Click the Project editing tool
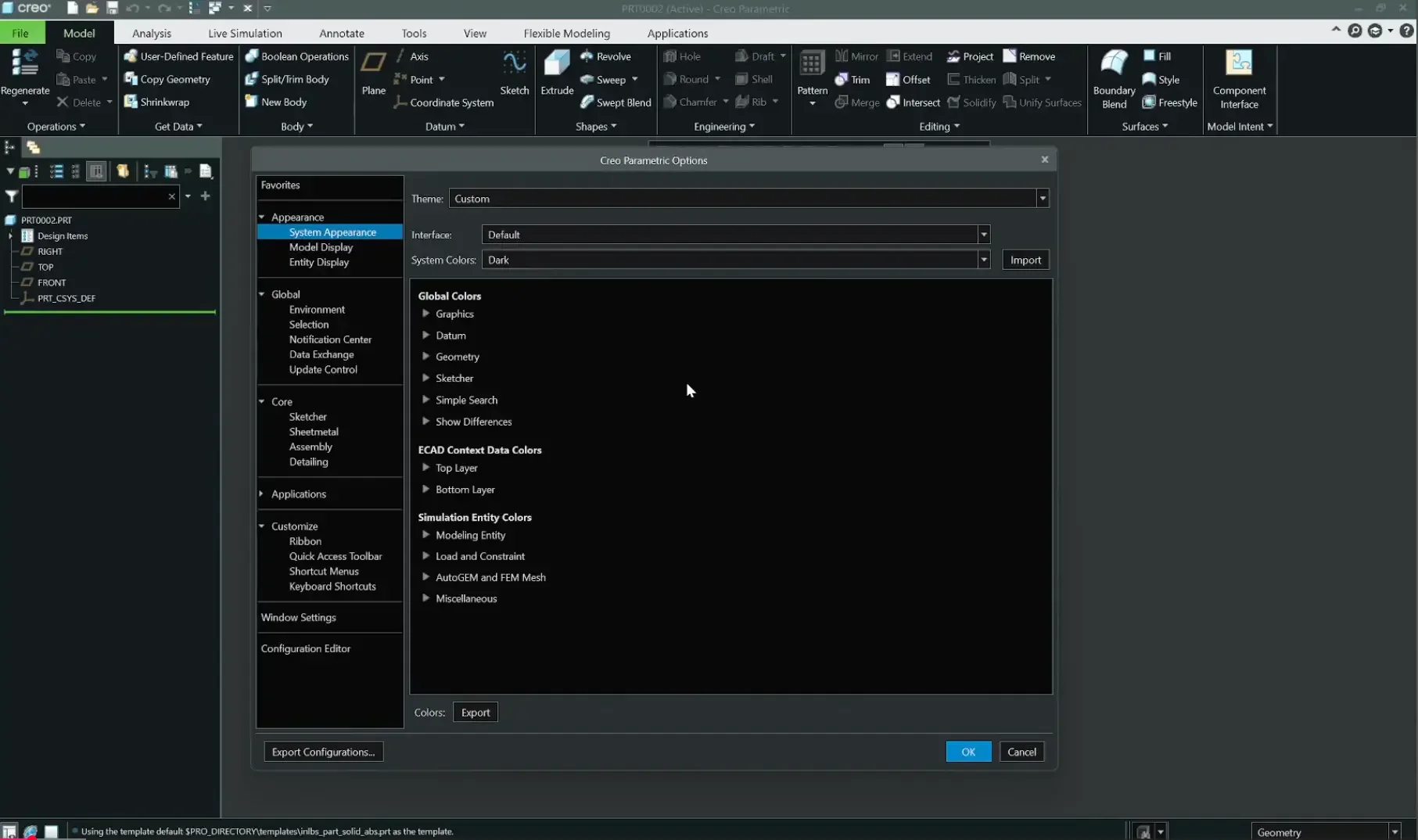The width and height of the screenshot is (1418, 840). tap(970, 56)
